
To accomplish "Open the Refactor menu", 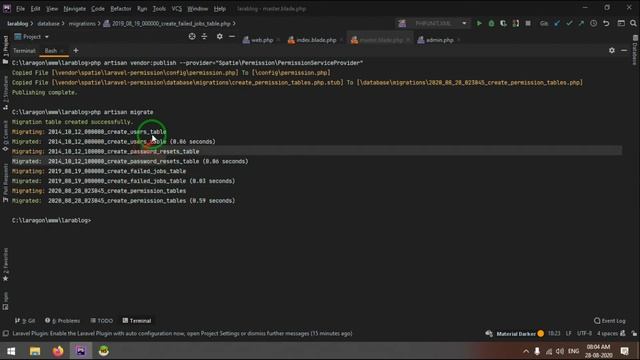I will [121, 8].
